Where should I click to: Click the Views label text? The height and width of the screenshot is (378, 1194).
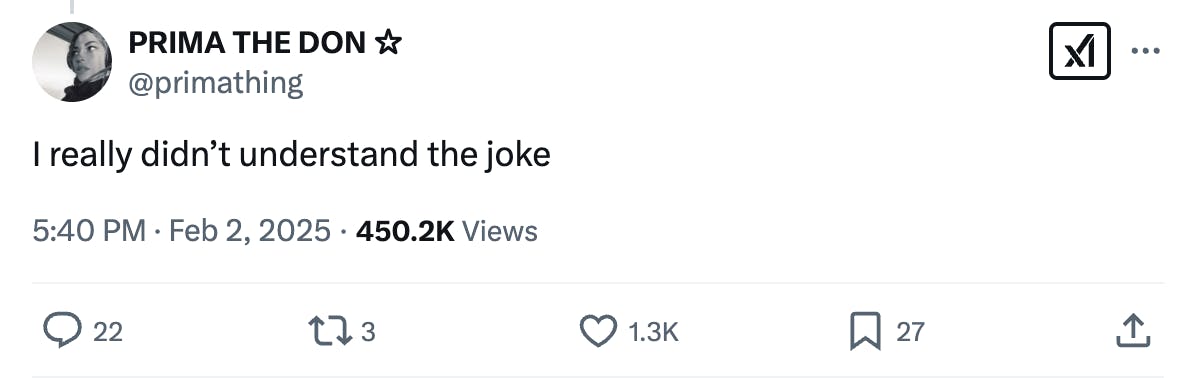500,230
